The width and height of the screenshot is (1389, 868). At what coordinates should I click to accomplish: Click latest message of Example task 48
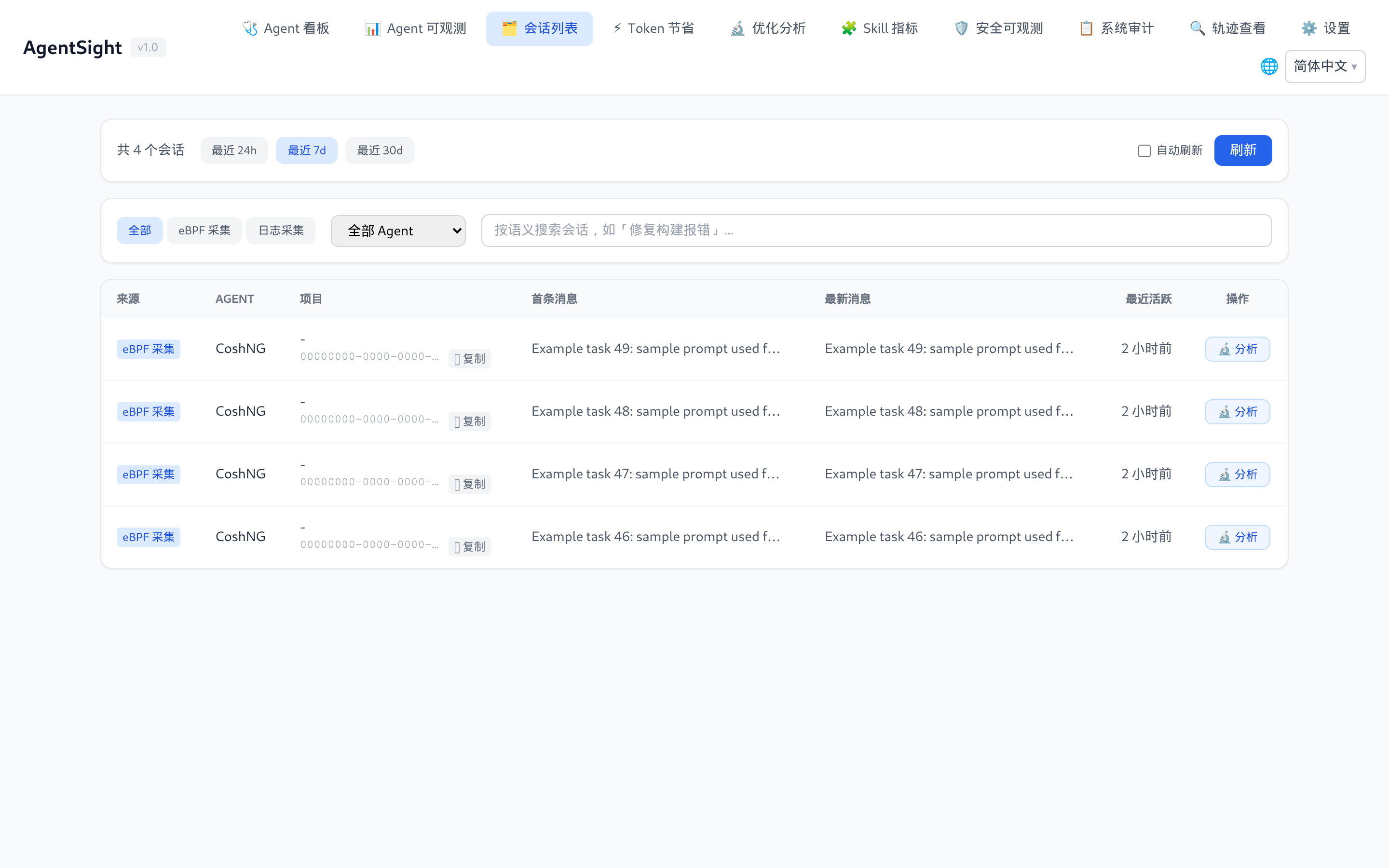(x=949, y=411)
